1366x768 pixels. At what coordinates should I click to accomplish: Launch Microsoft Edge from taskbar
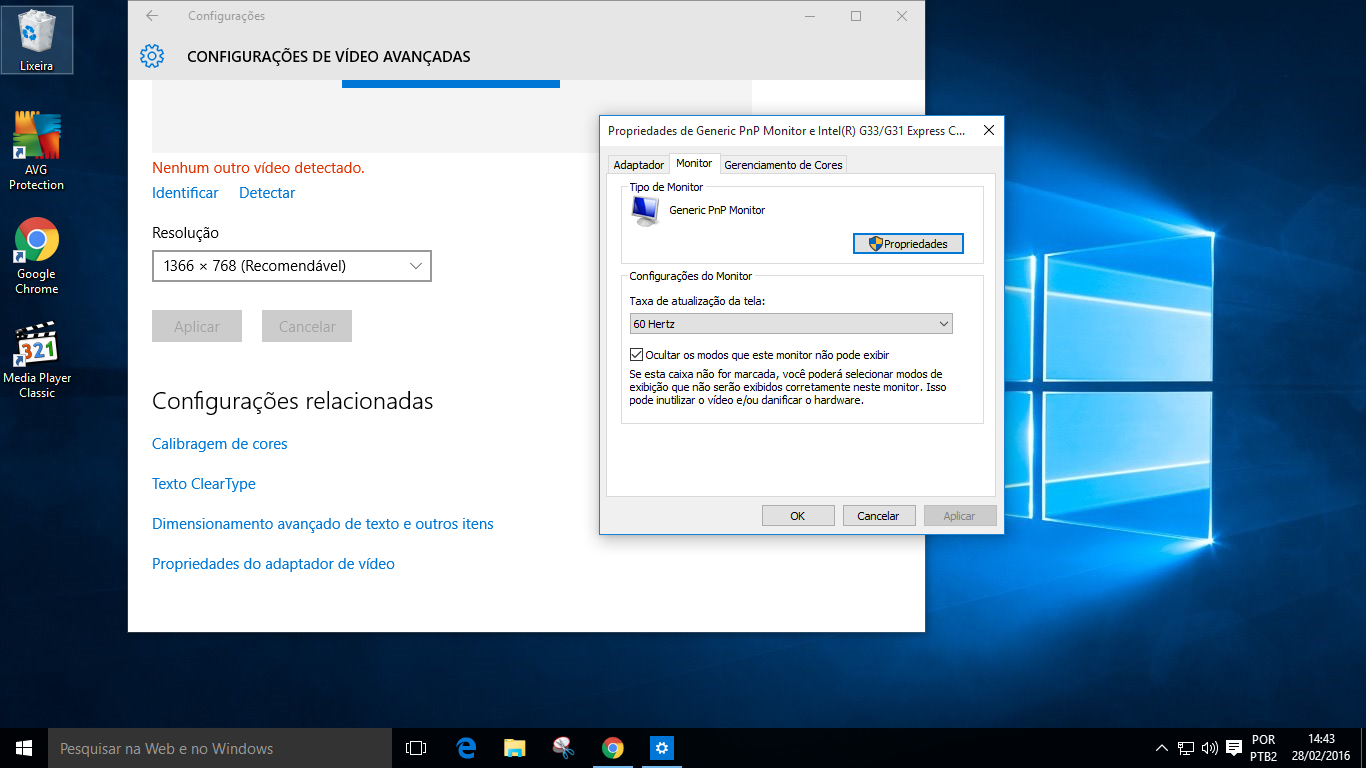pyautogui.click(x=466, y=748)
